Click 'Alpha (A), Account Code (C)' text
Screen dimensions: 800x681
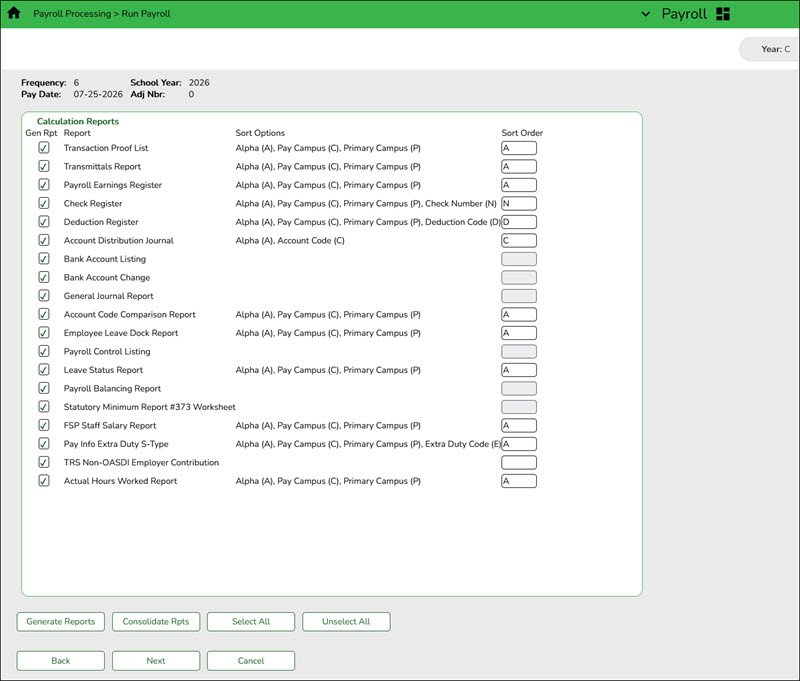click(x=290, y=240)
